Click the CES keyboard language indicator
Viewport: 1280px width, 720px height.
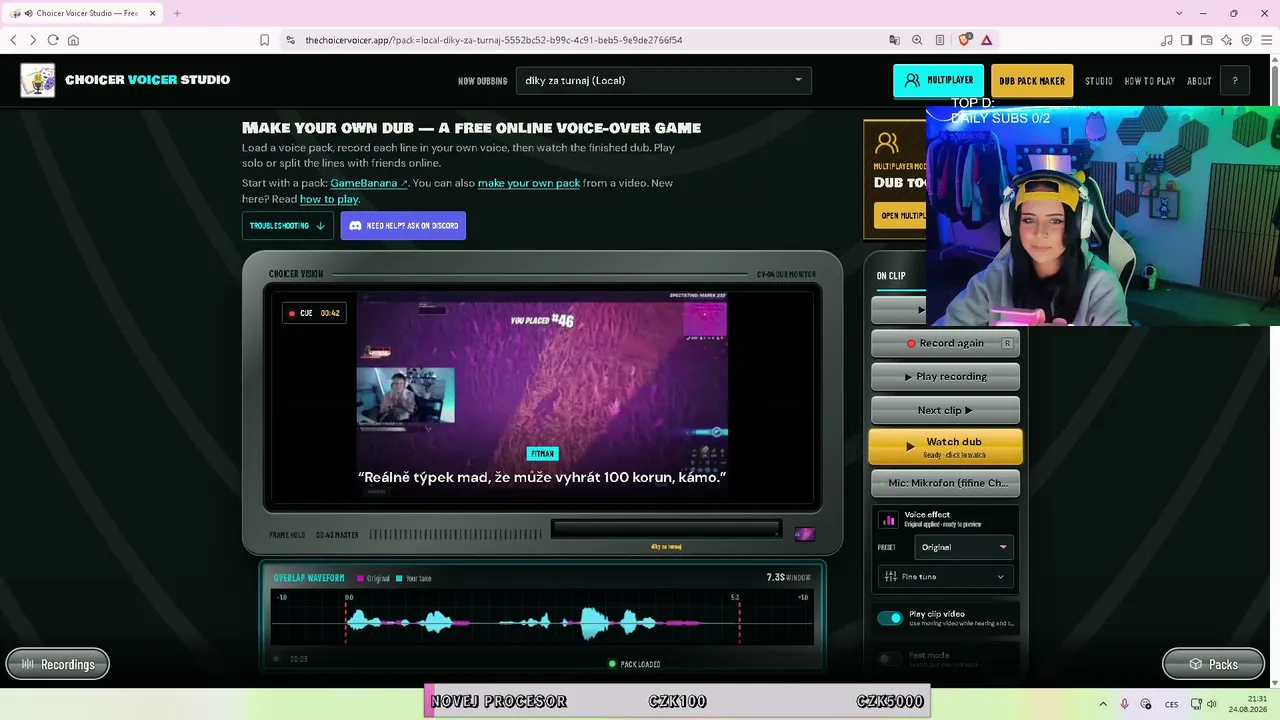(x=1171, y=704)
